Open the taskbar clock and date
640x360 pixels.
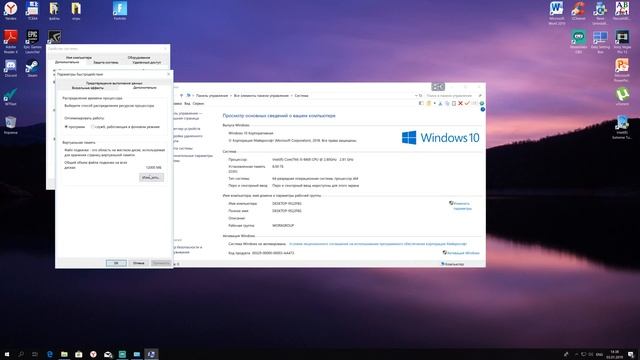coord(614,354)
